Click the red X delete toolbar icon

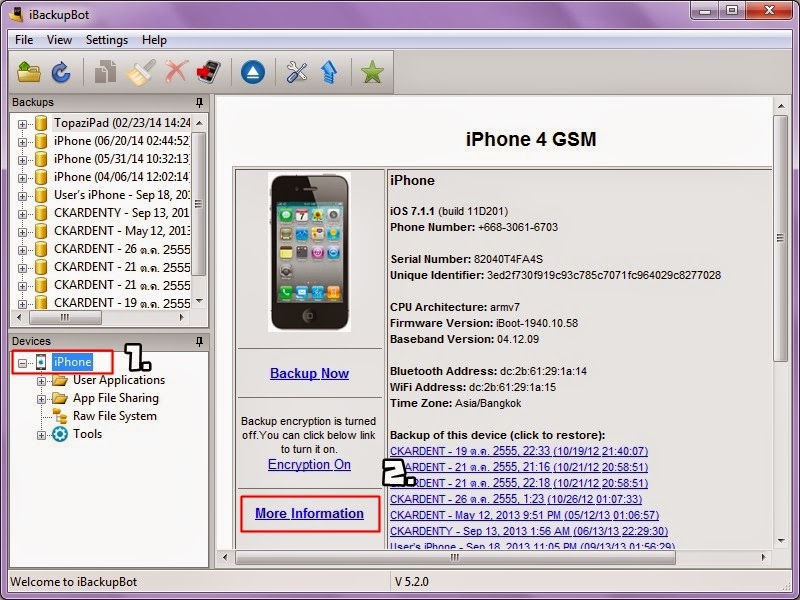pyautogui.click(x=176, y=71)
